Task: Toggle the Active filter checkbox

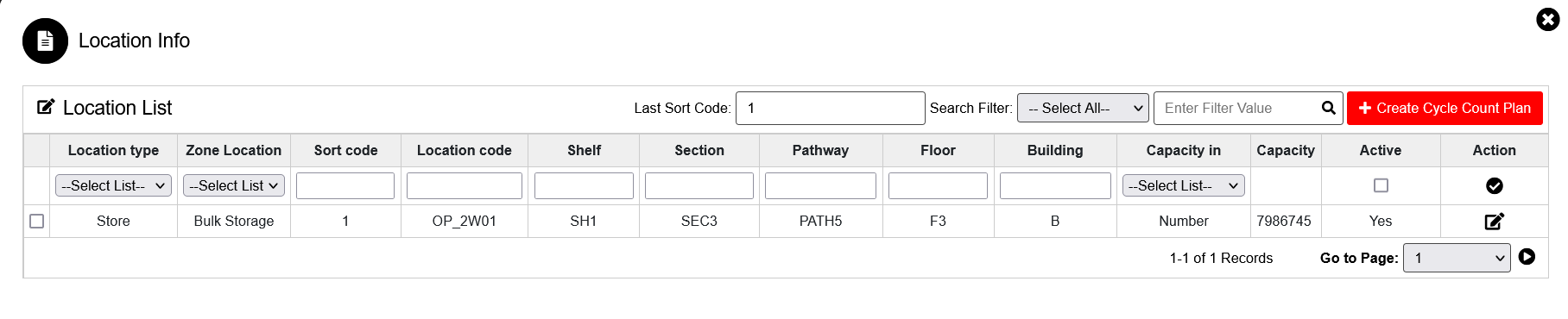Action: [x=1381, y=185]
